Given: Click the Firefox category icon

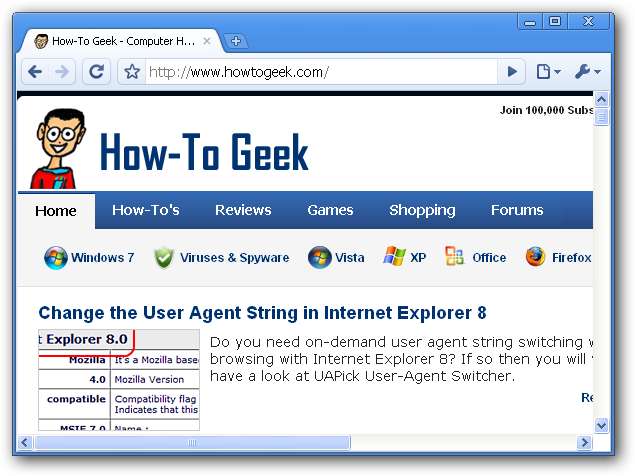Looking at the screenshot, I should point(535,257).
